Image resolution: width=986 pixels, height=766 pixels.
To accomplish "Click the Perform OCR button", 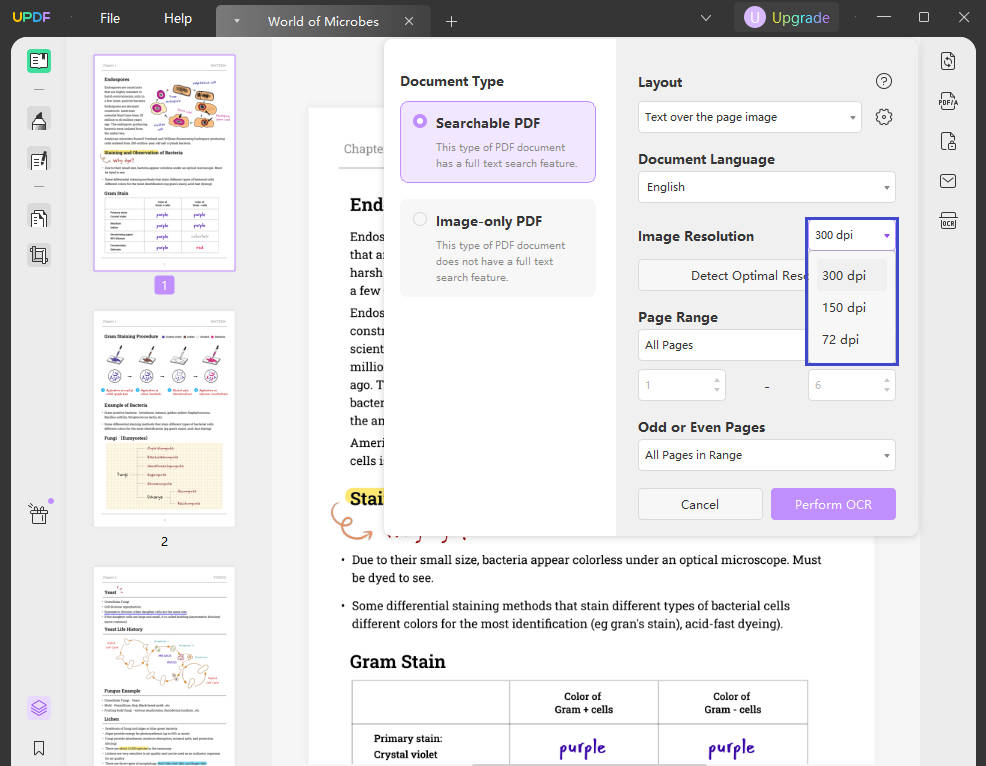I will coord(833,504).
